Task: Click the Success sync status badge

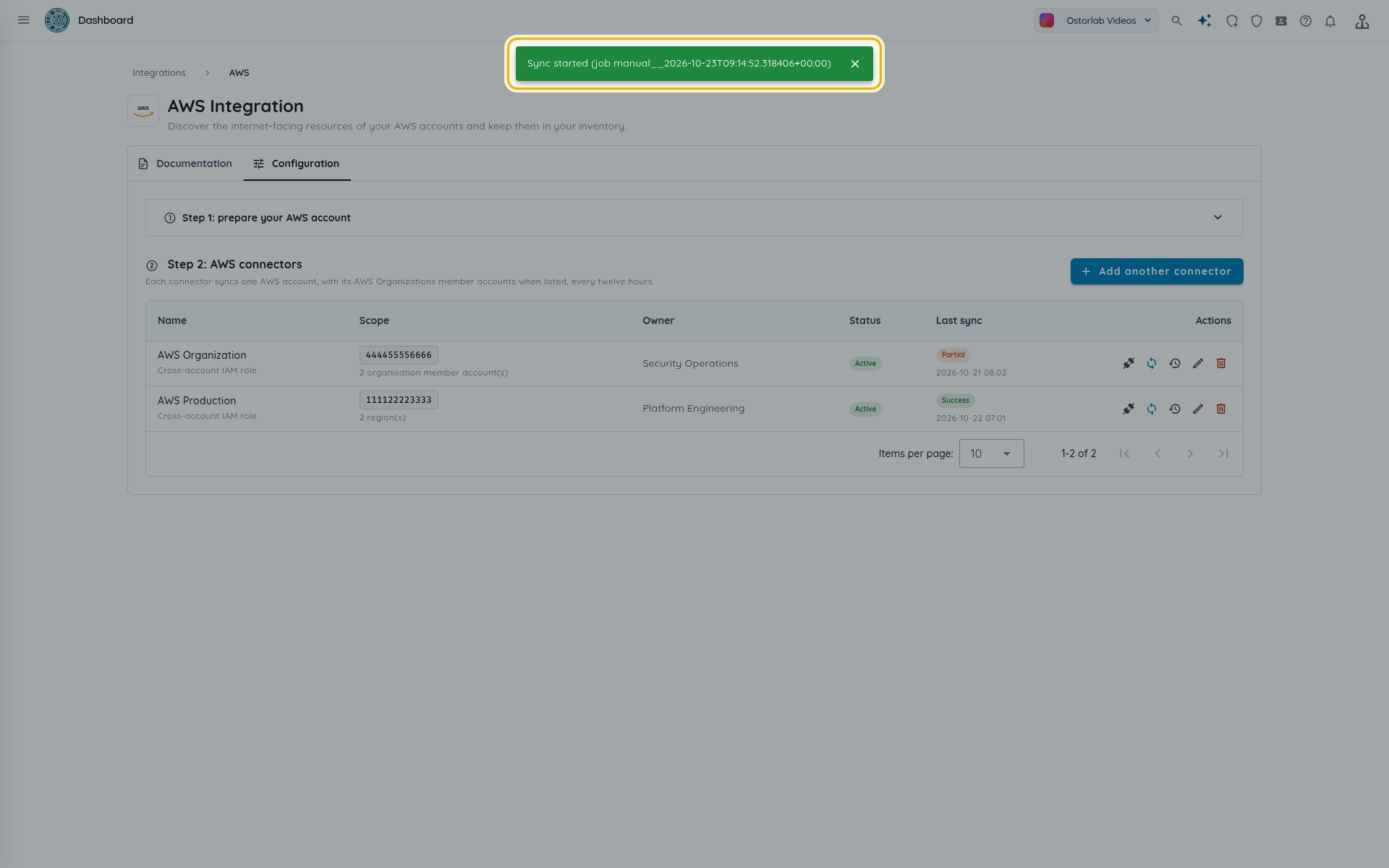Action: pyautogui.click(x=955, y=400)
